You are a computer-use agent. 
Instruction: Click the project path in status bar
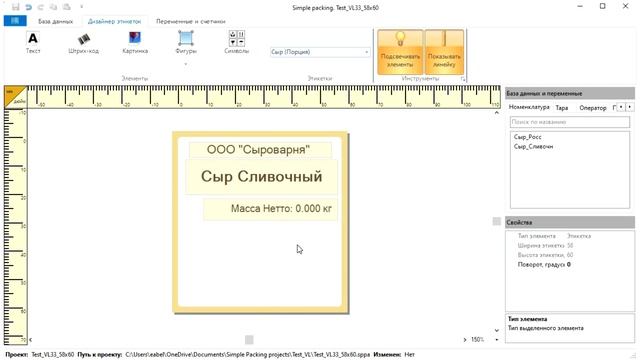pos(247,355)
